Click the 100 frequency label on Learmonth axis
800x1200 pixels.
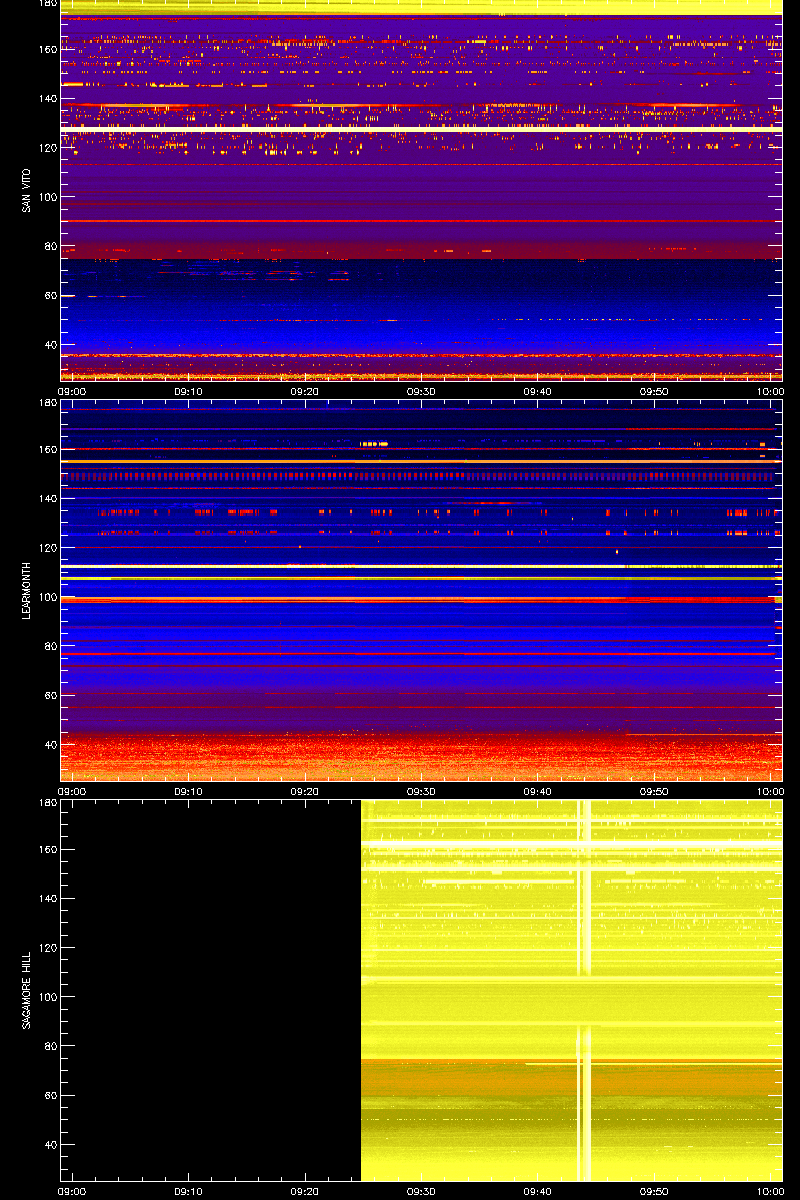point(47,597)
